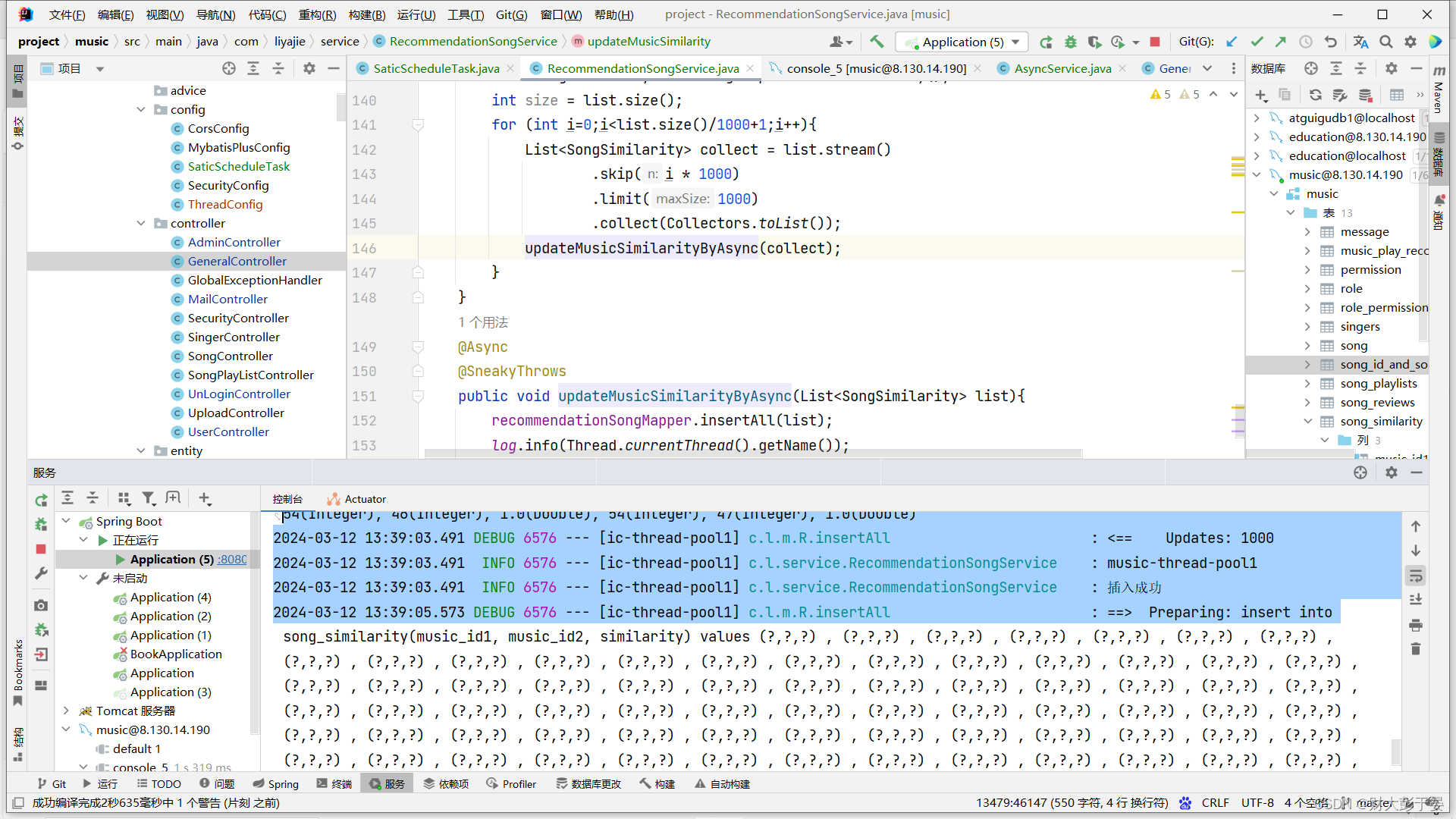
Task: Click the Build project hammer icon
Action: (877, 42)
